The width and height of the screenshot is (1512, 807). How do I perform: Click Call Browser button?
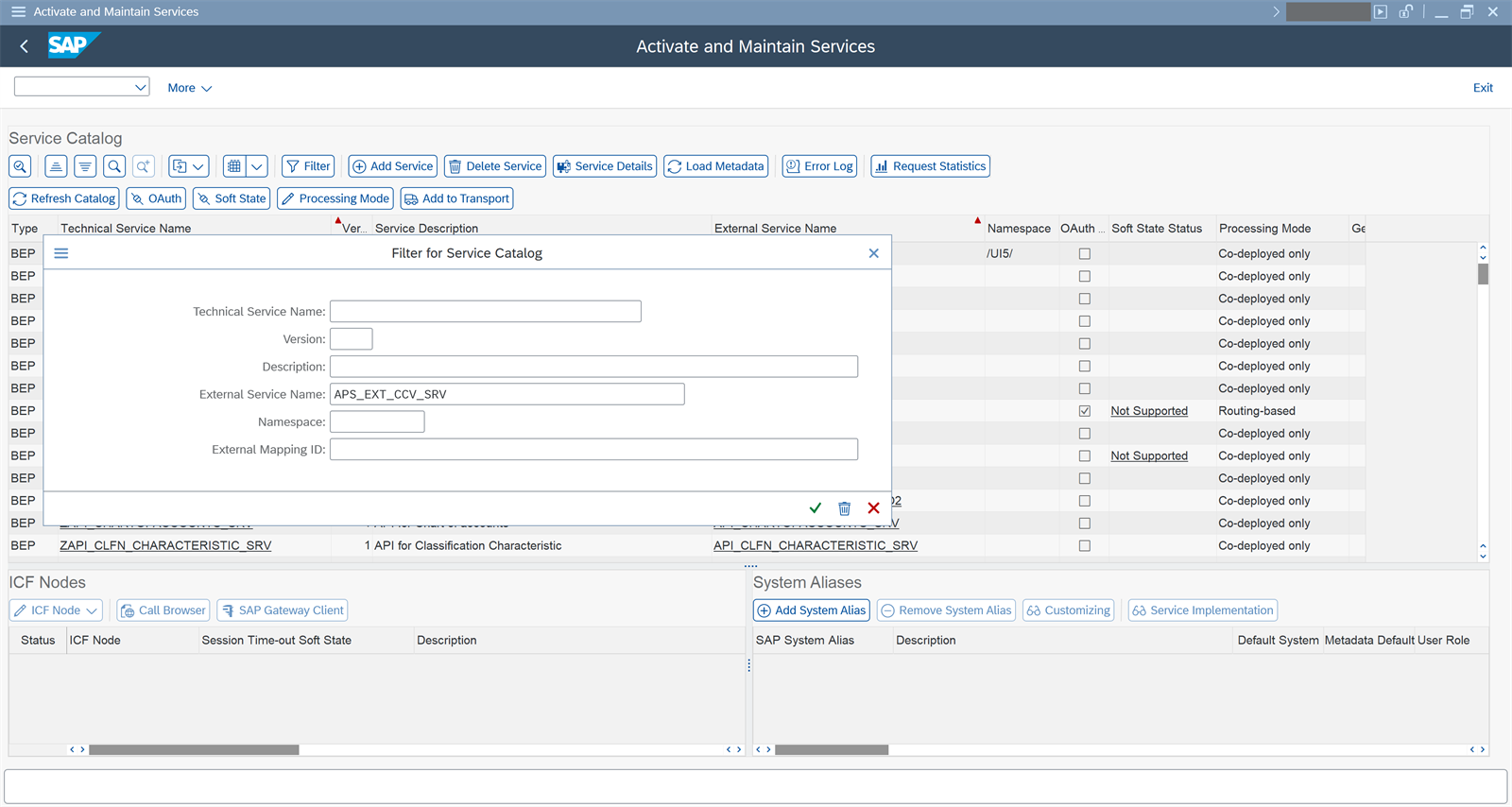pos(163,610)
